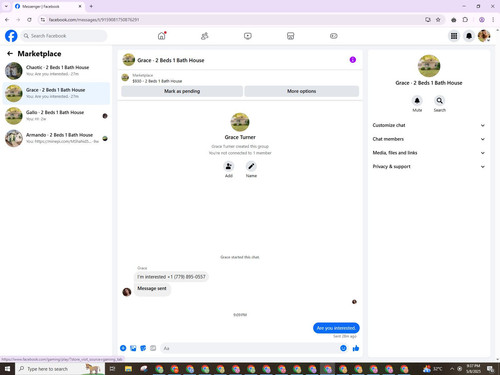Open more actions plus icon in composer

click(x=123, y=348)
